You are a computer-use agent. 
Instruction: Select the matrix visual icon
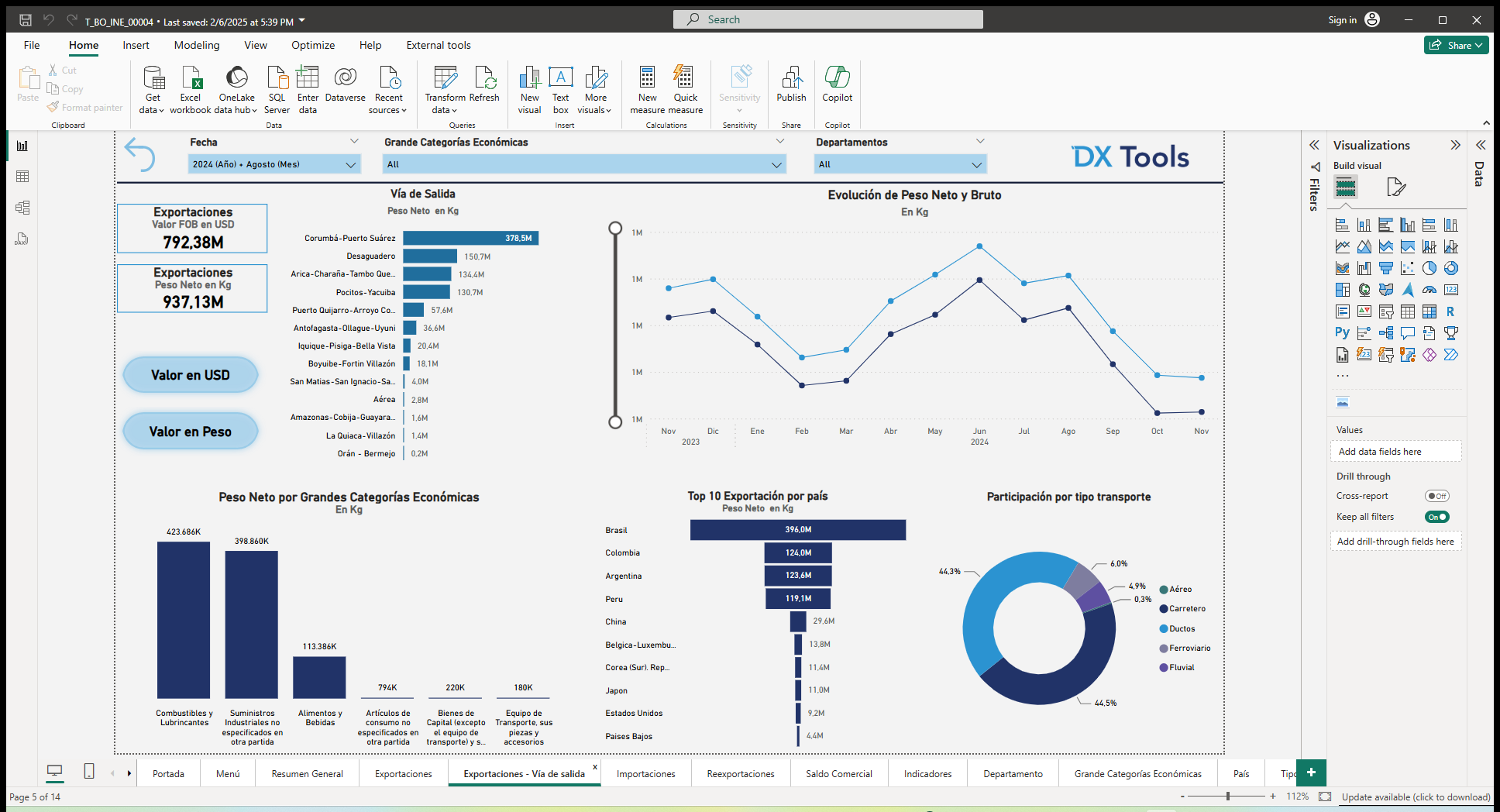1429,311
